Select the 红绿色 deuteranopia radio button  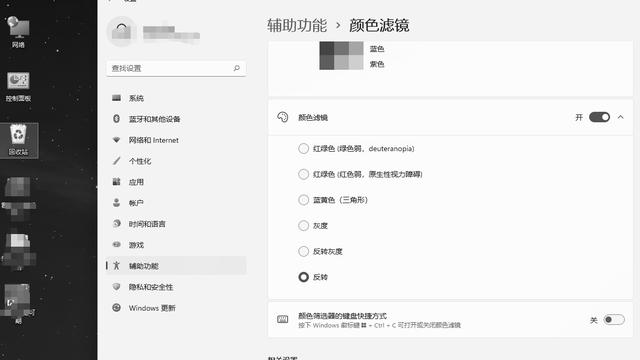[x=303, y=149]
